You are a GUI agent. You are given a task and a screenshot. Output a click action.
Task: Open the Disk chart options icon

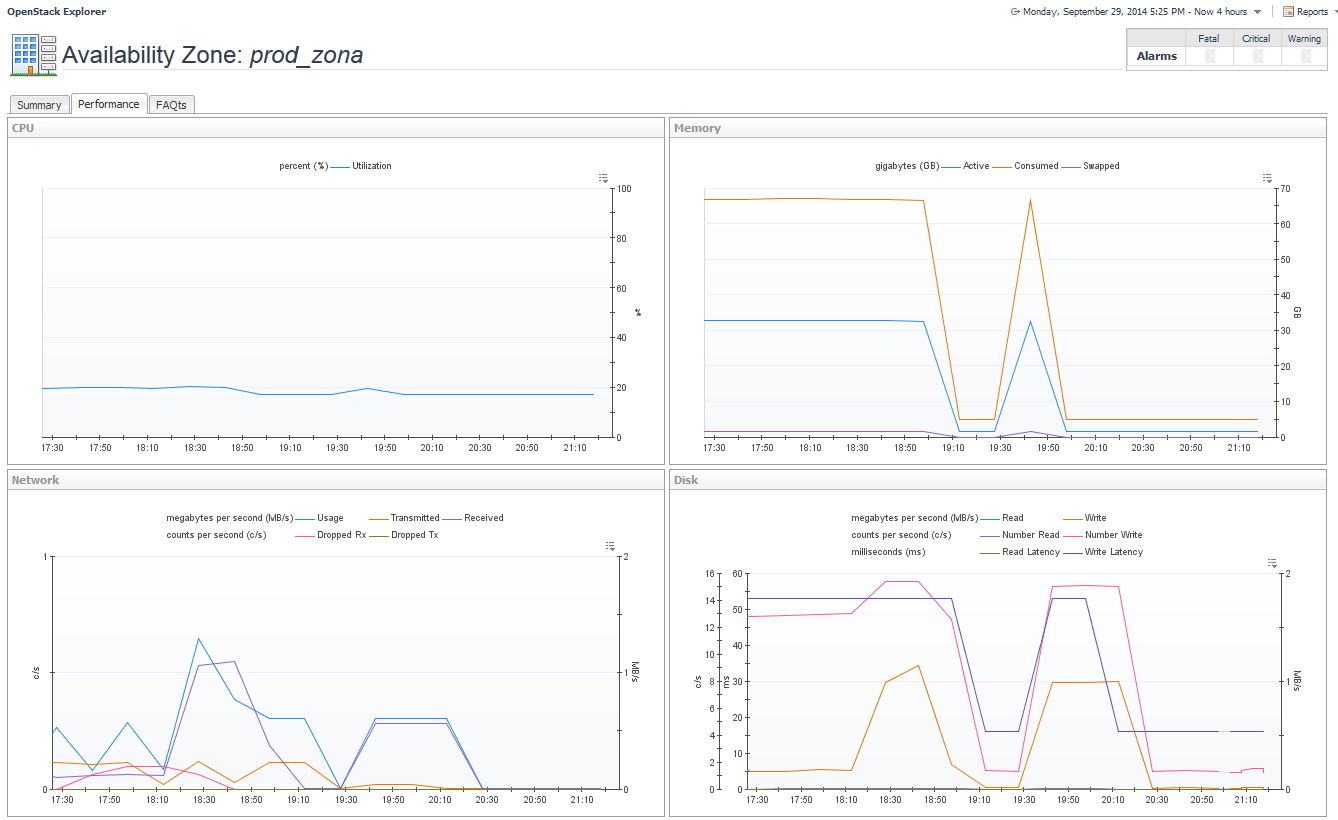point(1273,563)
